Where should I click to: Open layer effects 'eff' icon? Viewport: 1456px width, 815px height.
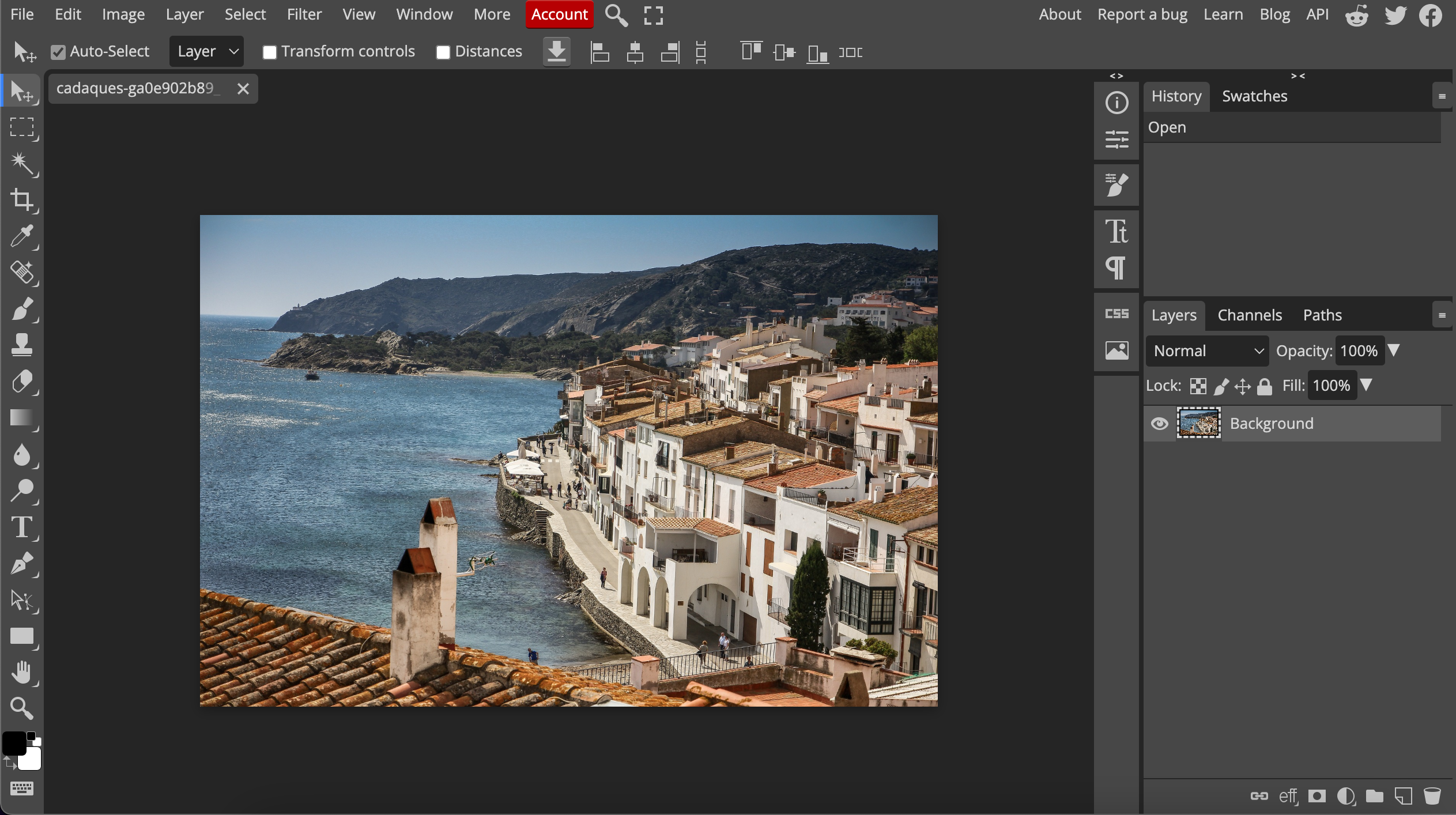pyautogui.click(x=1288, y=796)
